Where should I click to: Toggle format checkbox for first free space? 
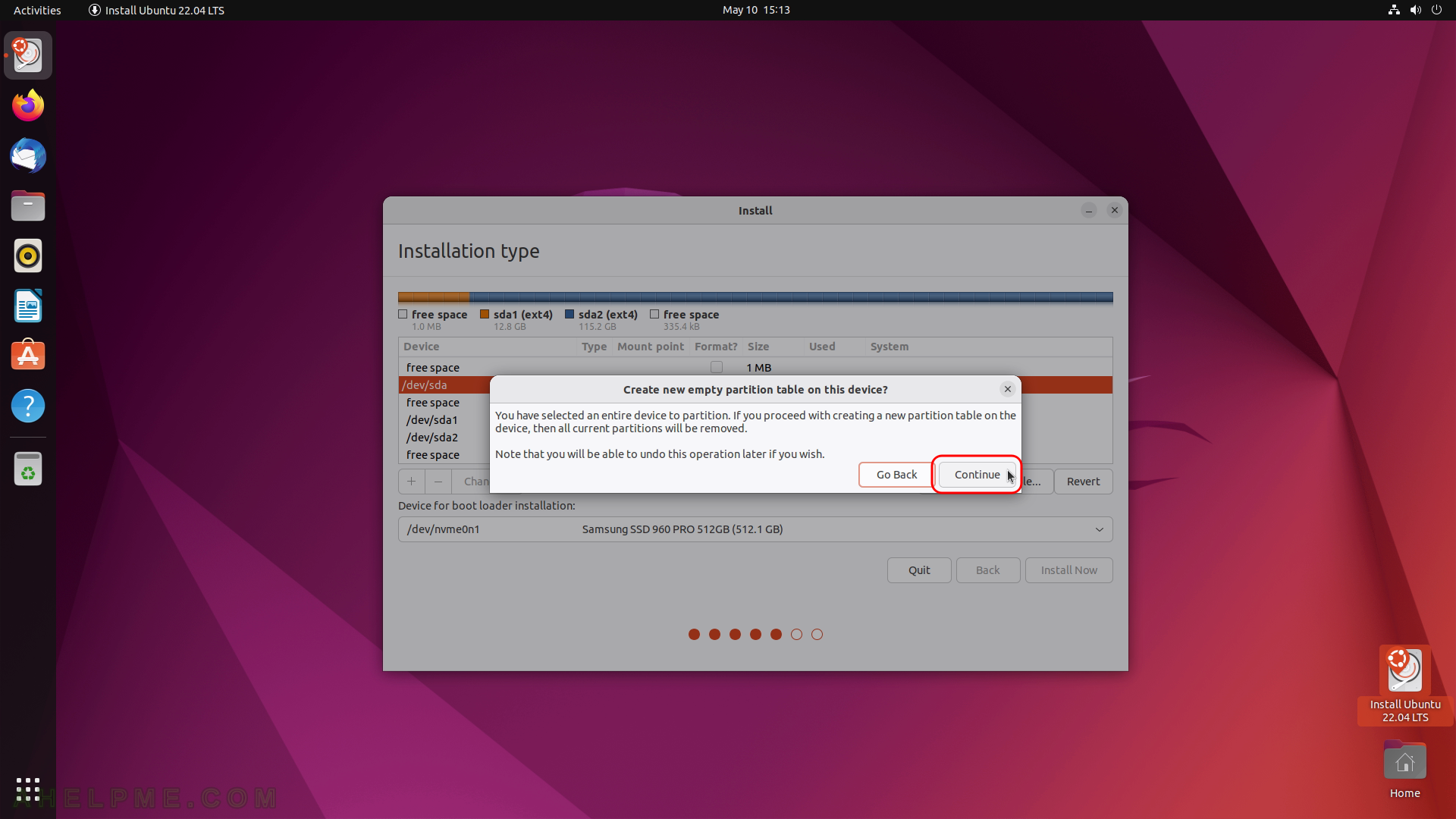[717, 367]
